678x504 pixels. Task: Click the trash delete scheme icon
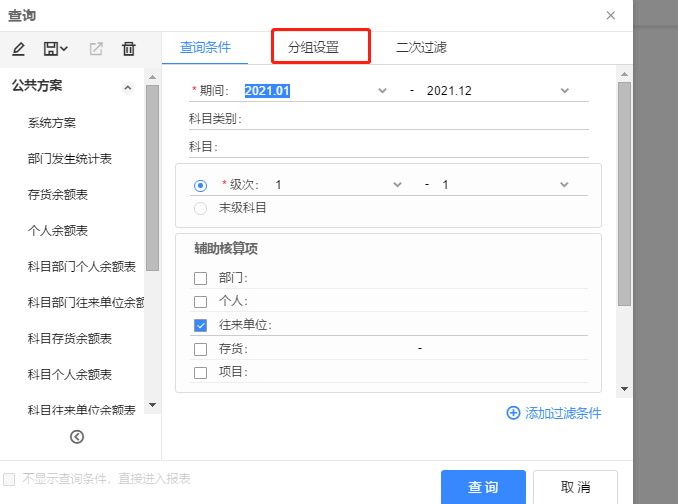(129, 48)
